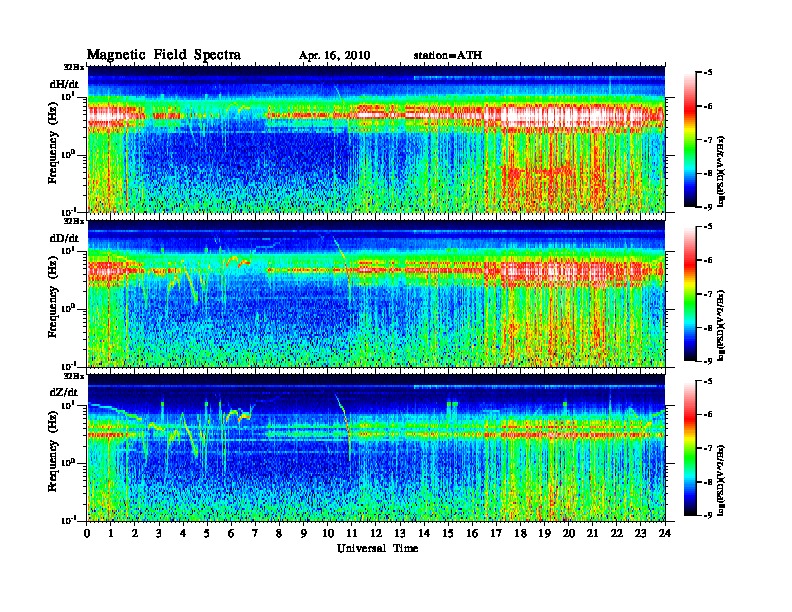Click hour 10 on the time axis
The width and height of the screenshot is (792, 612).
(x=328, y=534)
